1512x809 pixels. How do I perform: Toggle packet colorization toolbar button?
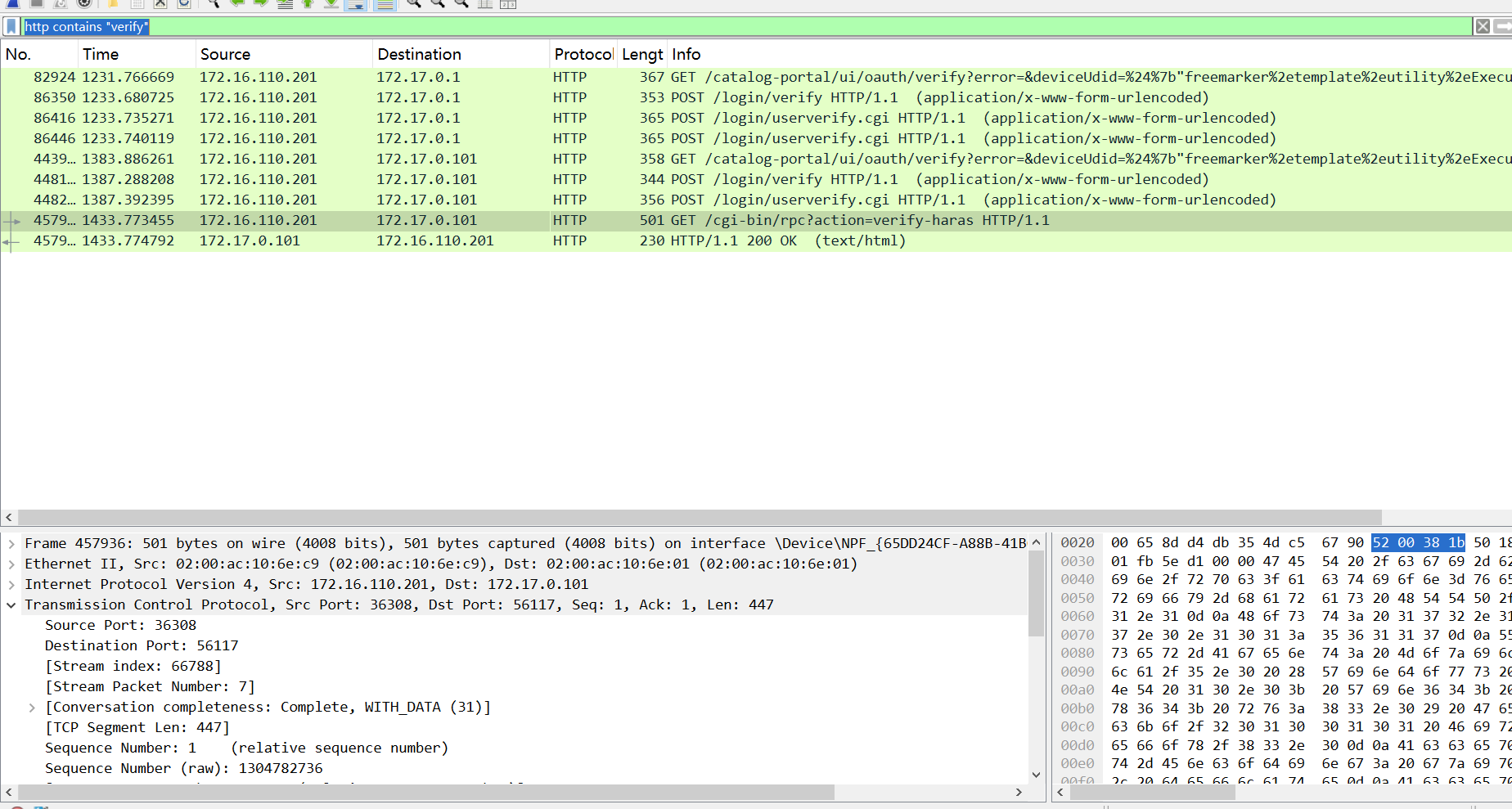385,4
